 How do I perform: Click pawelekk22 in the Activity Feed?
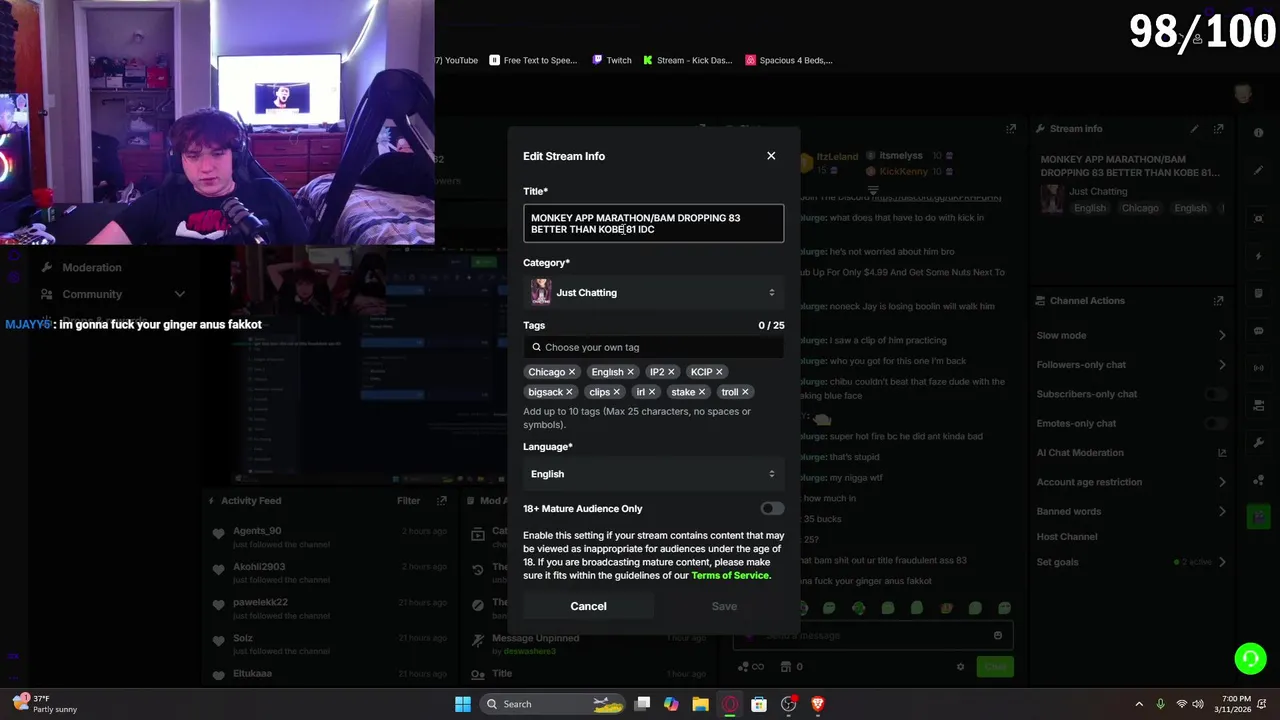tap(260, 603)
